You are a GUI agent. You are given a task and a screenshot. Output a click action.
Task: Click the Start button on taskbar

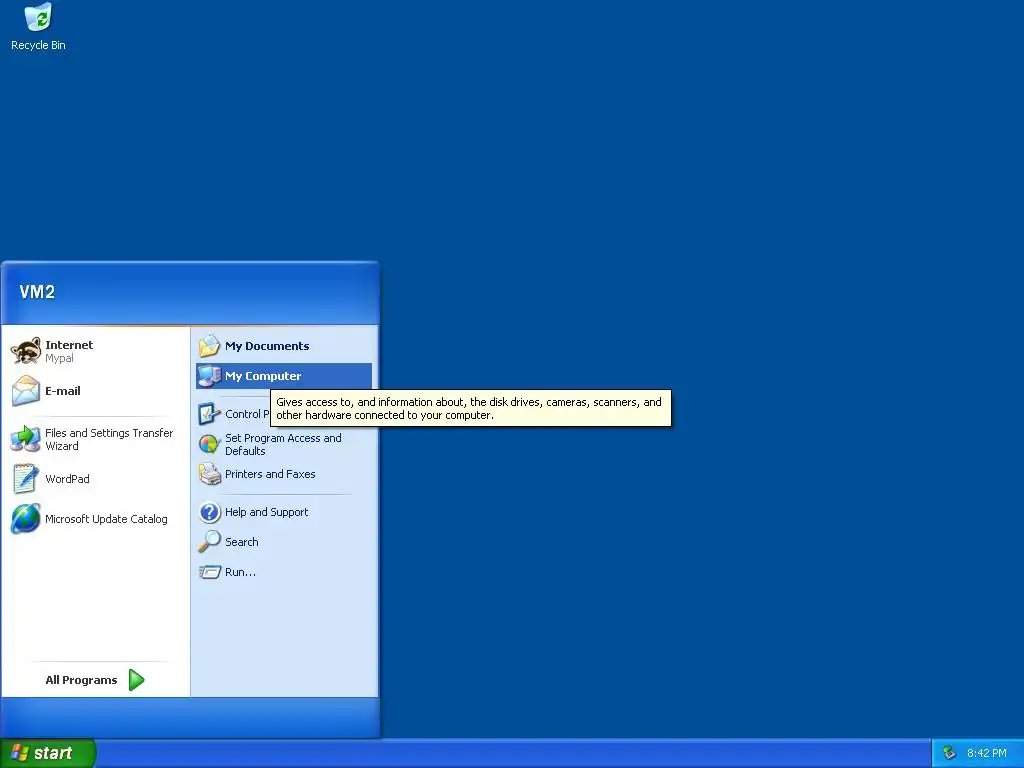tap(48, 753)
